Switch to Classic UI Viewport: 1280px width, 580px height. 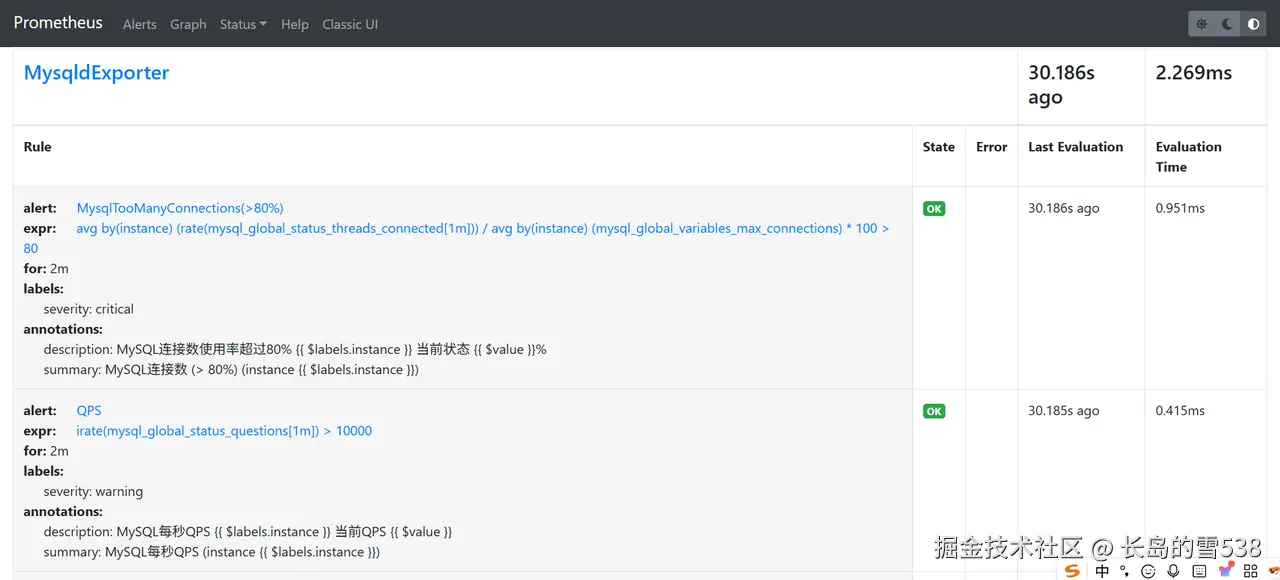[350, 24]
